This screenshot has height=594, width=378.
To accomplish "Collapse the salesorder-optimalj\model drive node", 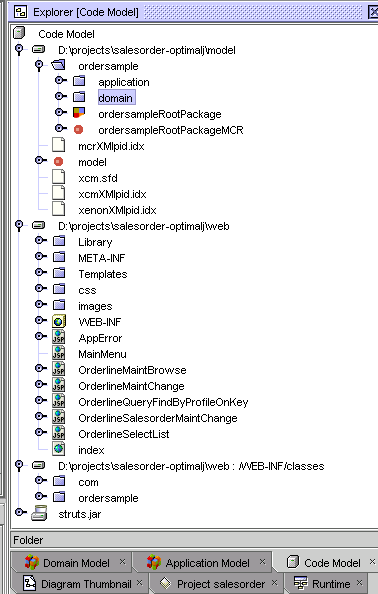I will [x=19, y=50].
